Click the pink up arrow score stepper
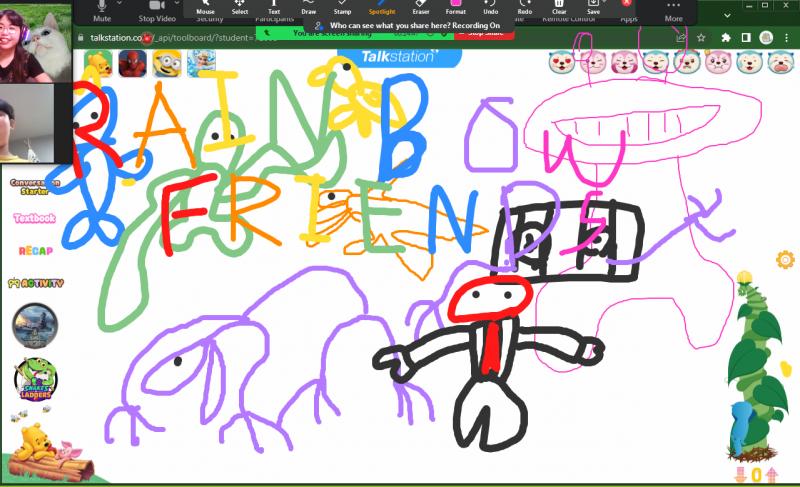Screen dimensions: 800x487 coord(771,474)
